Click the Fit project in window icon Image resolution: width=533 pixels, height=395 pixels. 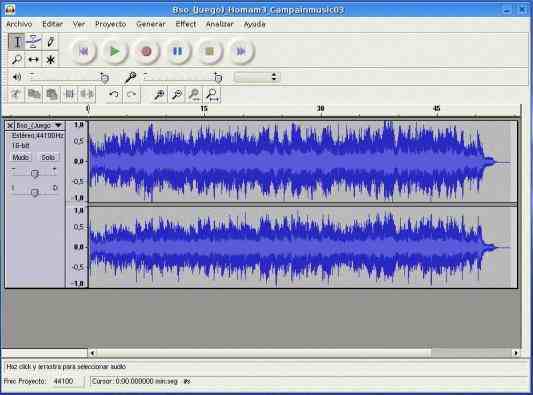click(212, 95)
